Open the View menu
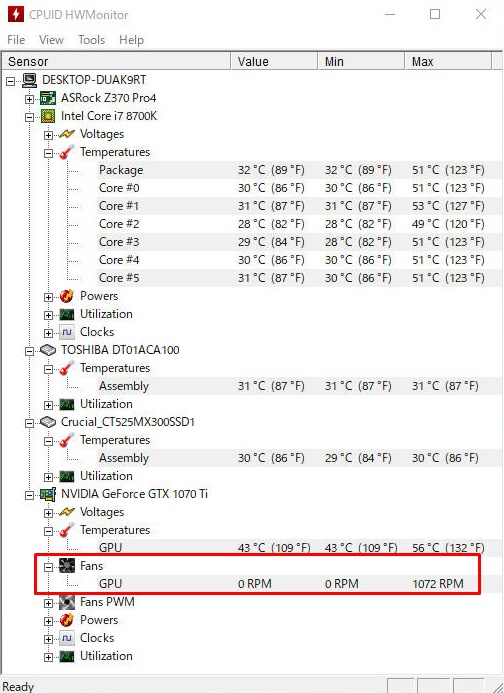The width and height of the screenshot is (504, 693). [x=51, y=40]
